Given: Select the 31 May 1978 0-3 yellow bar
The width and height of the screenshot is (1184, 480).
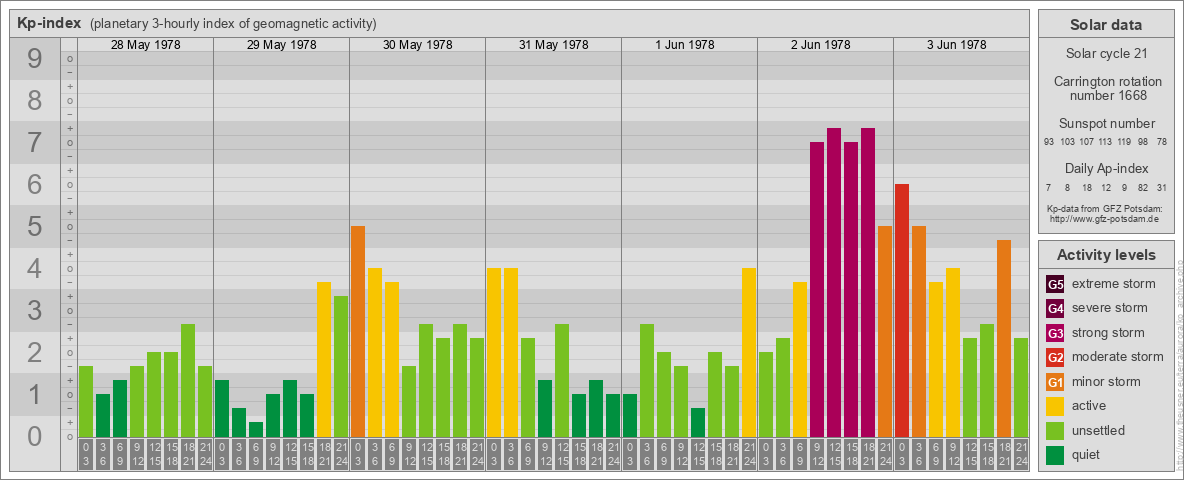Looking at the screenshot, I should coord(494,352).
